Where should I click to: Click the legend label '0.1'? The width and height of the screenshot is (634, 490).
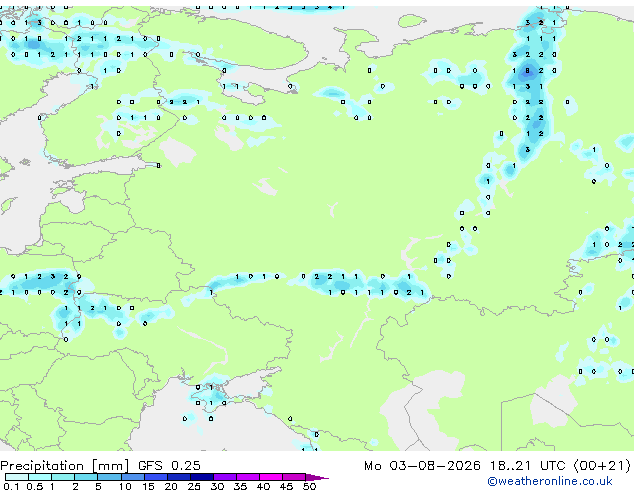(x=11, y=486)
